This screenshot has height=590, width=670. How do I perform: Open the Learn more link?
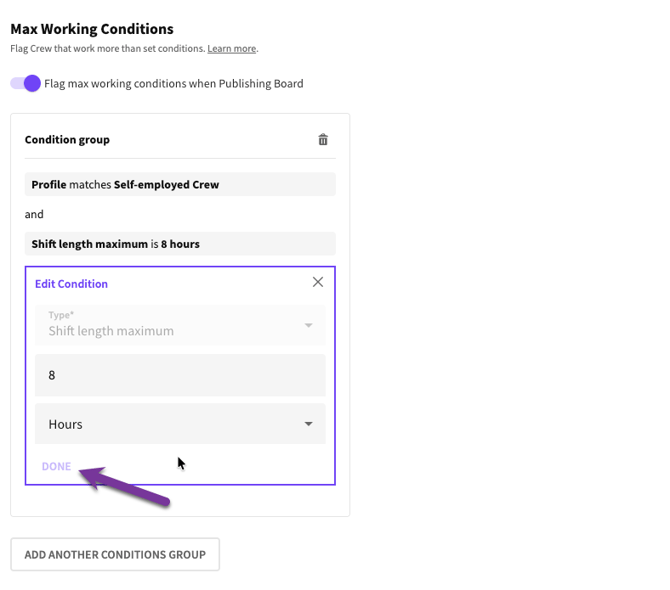pos(232,48)
